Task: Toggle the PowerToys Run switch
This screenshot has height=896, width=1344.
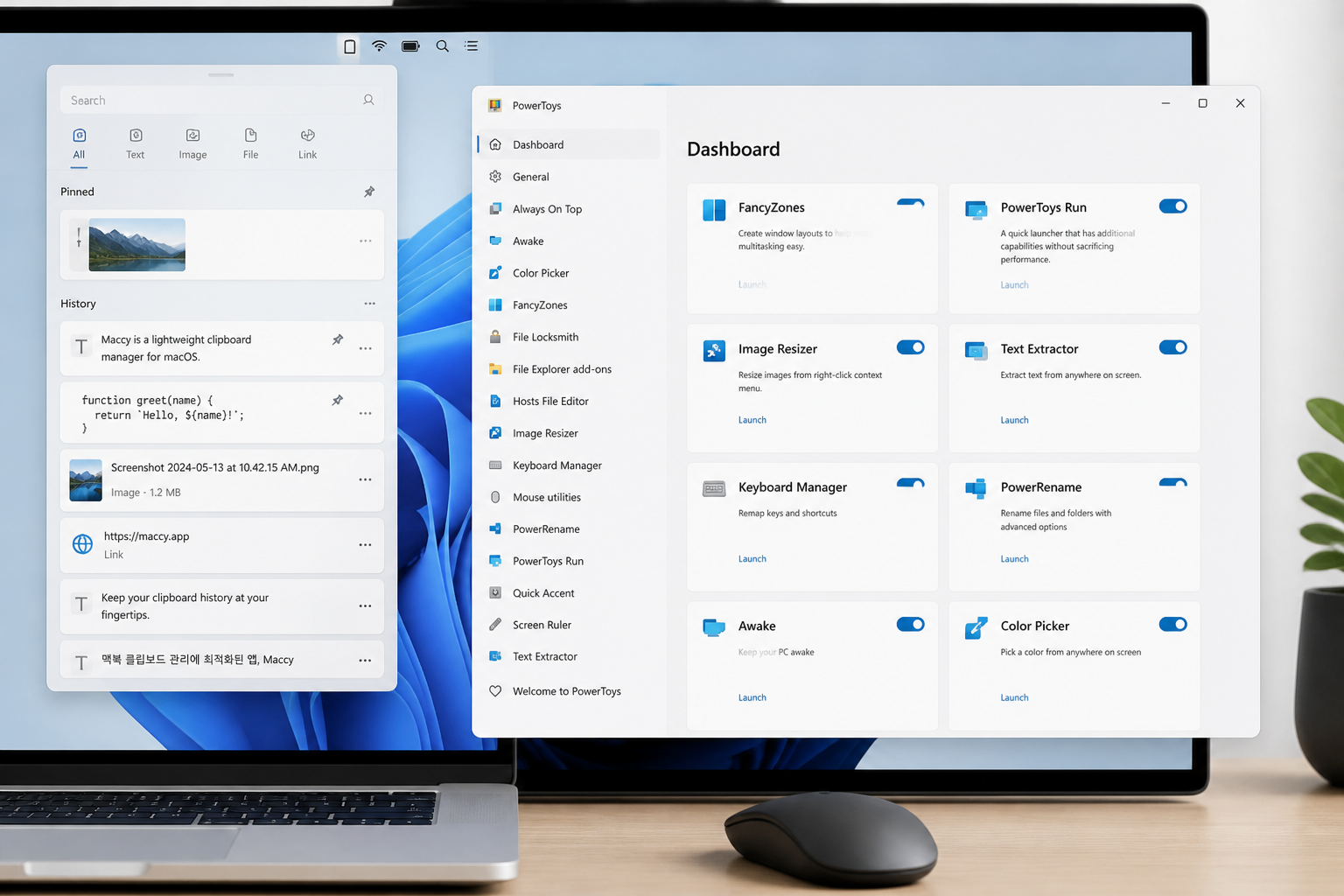Action: [1172, 206]
